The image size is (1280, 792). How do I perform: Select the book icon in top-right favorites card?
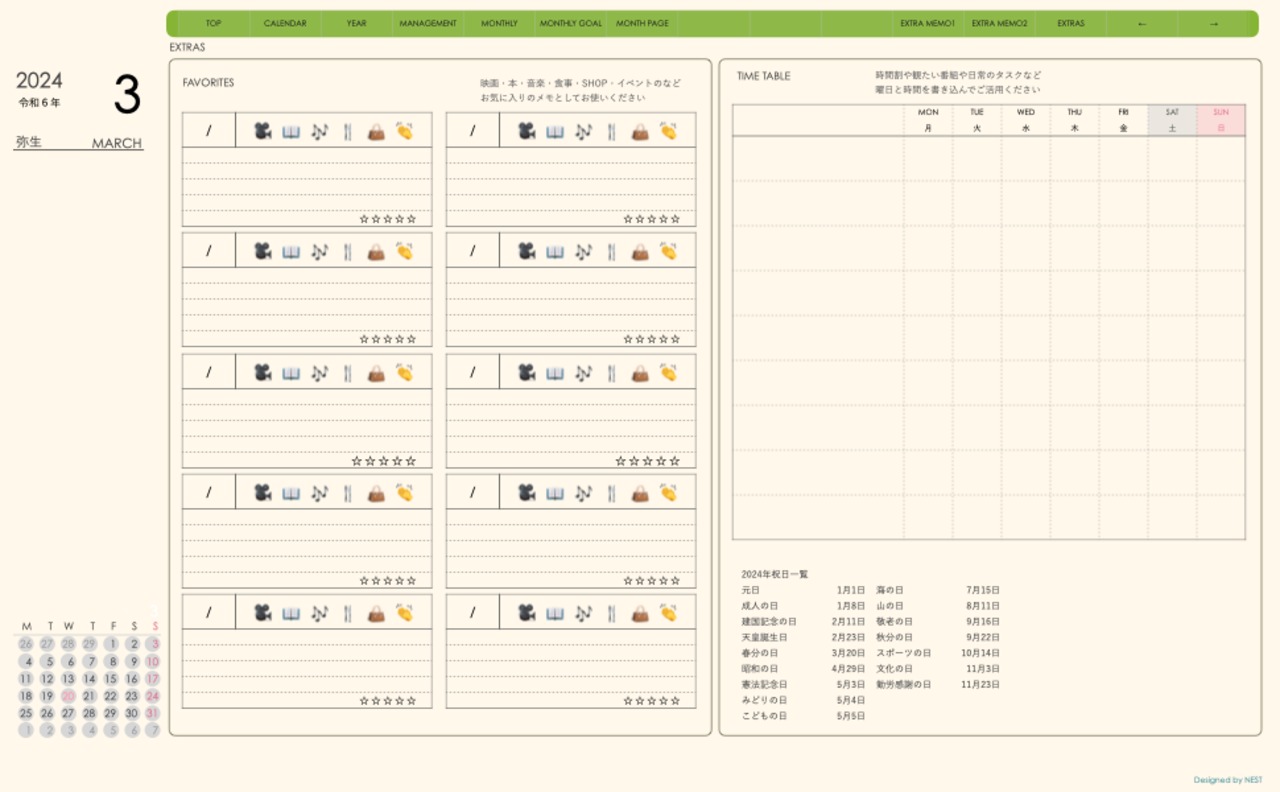tap(555, 131)
